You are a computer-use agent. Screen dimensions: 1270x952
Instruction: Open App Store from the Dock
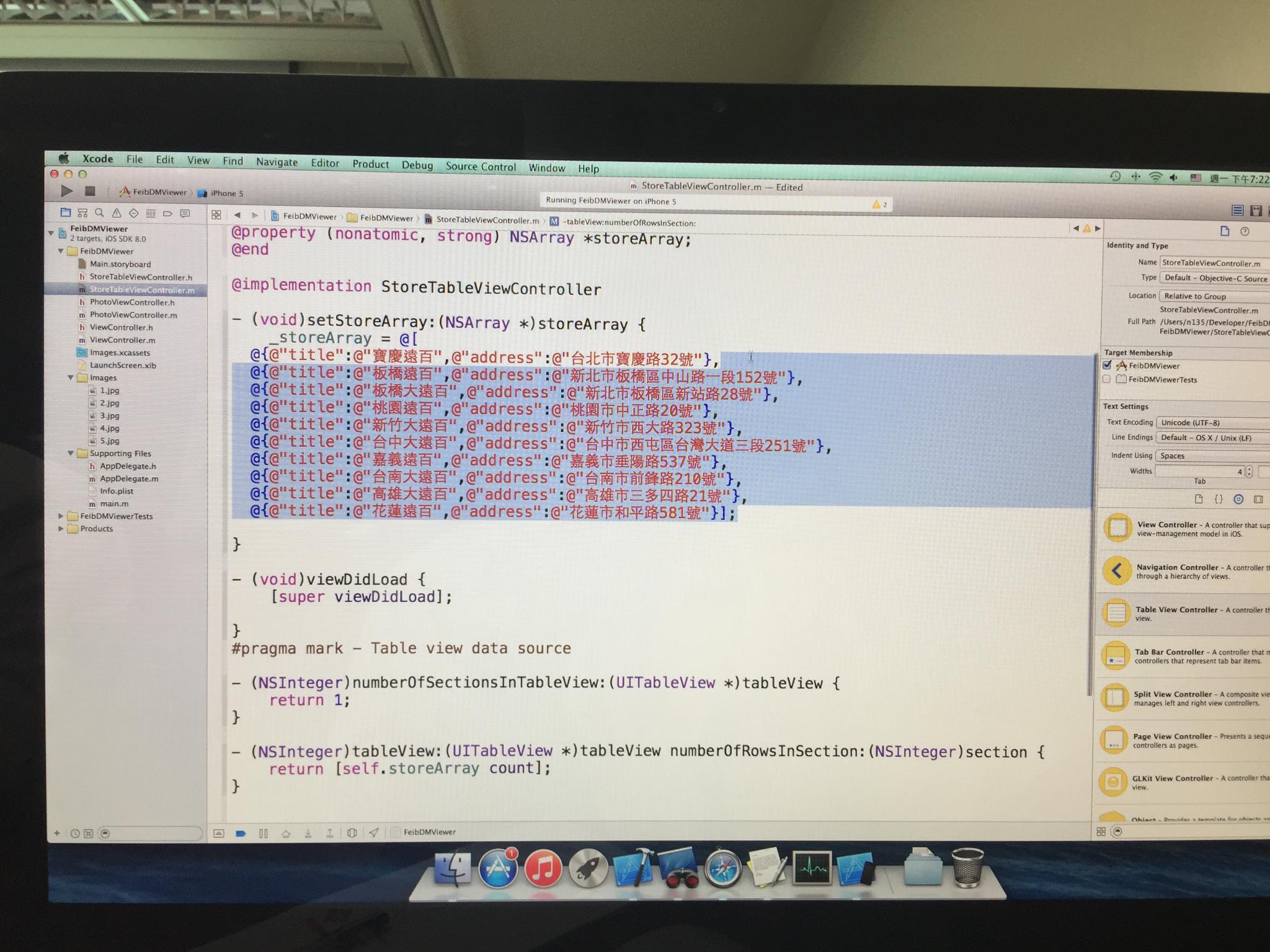[498, 869]
